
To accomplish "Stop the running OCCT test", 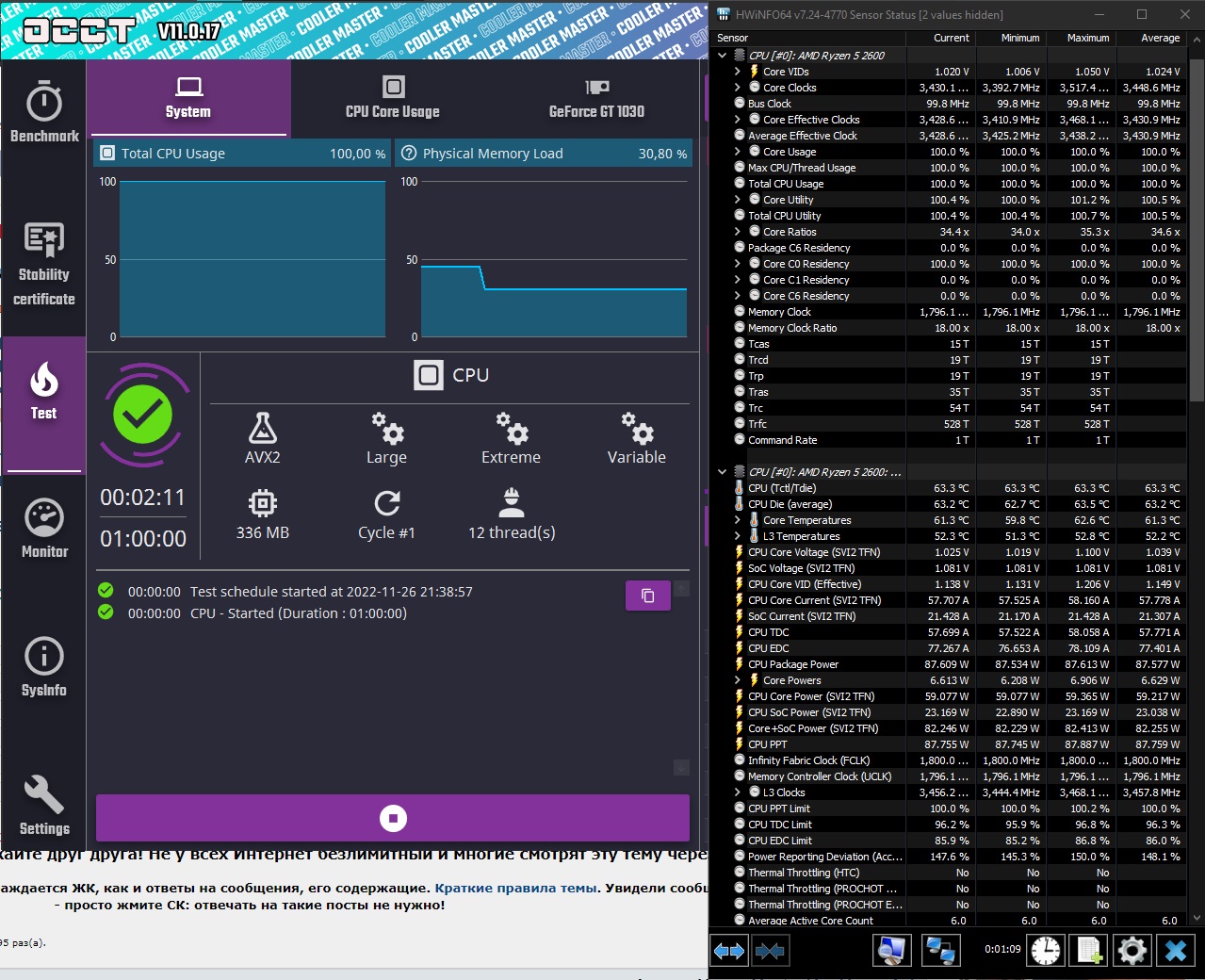I will coord(393,818).
